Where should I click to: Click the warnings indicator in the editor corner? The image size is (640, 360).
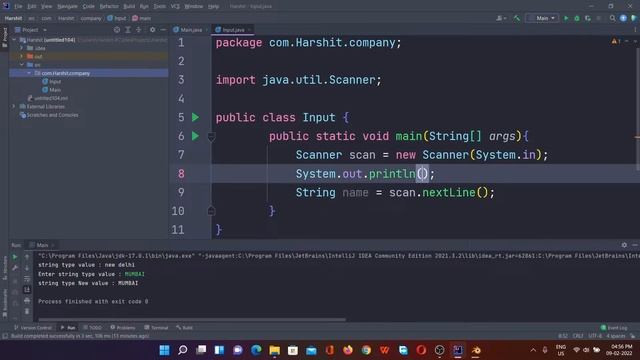[x=616, y=42]
